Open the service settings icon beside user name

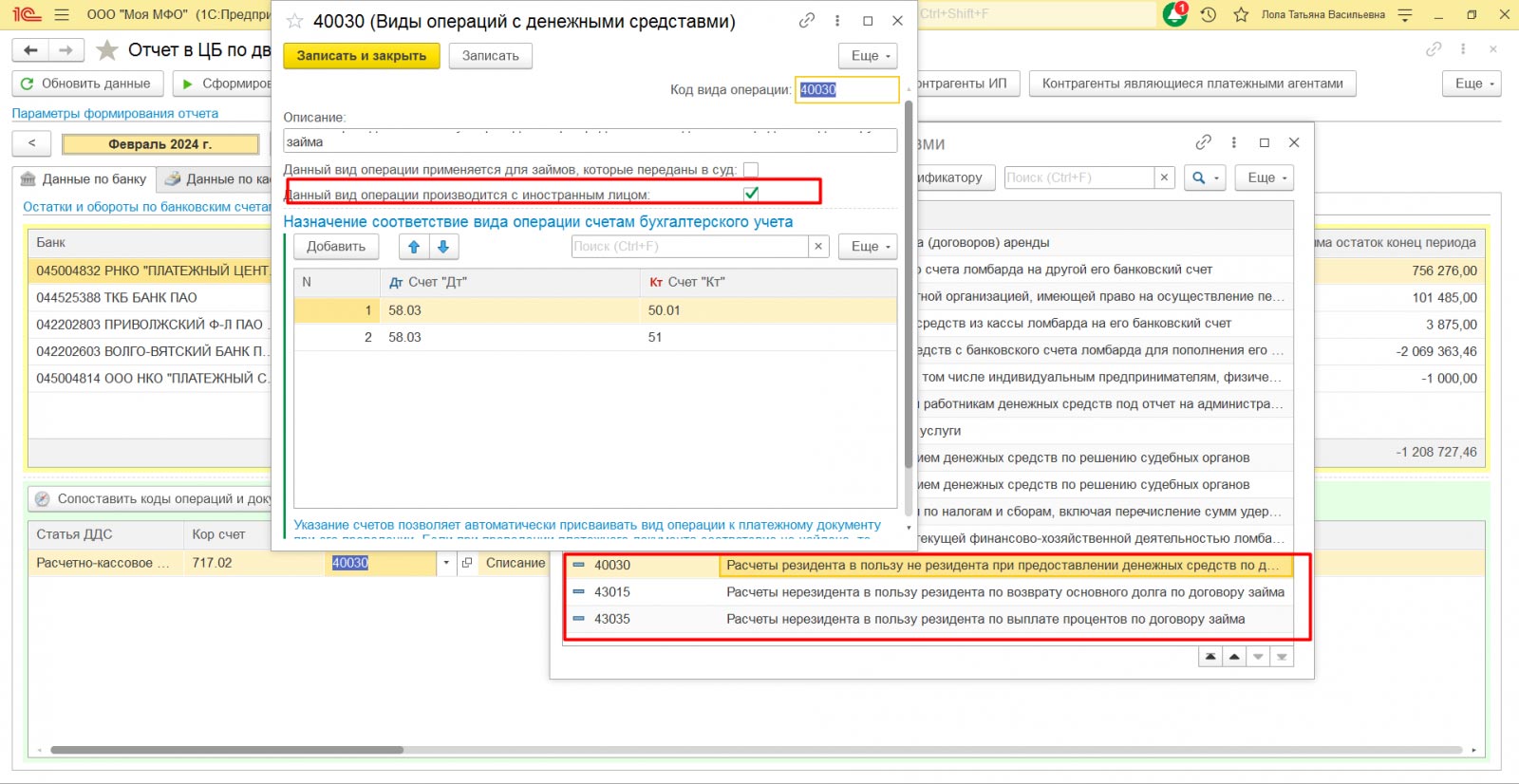[x=1406, y=15]
